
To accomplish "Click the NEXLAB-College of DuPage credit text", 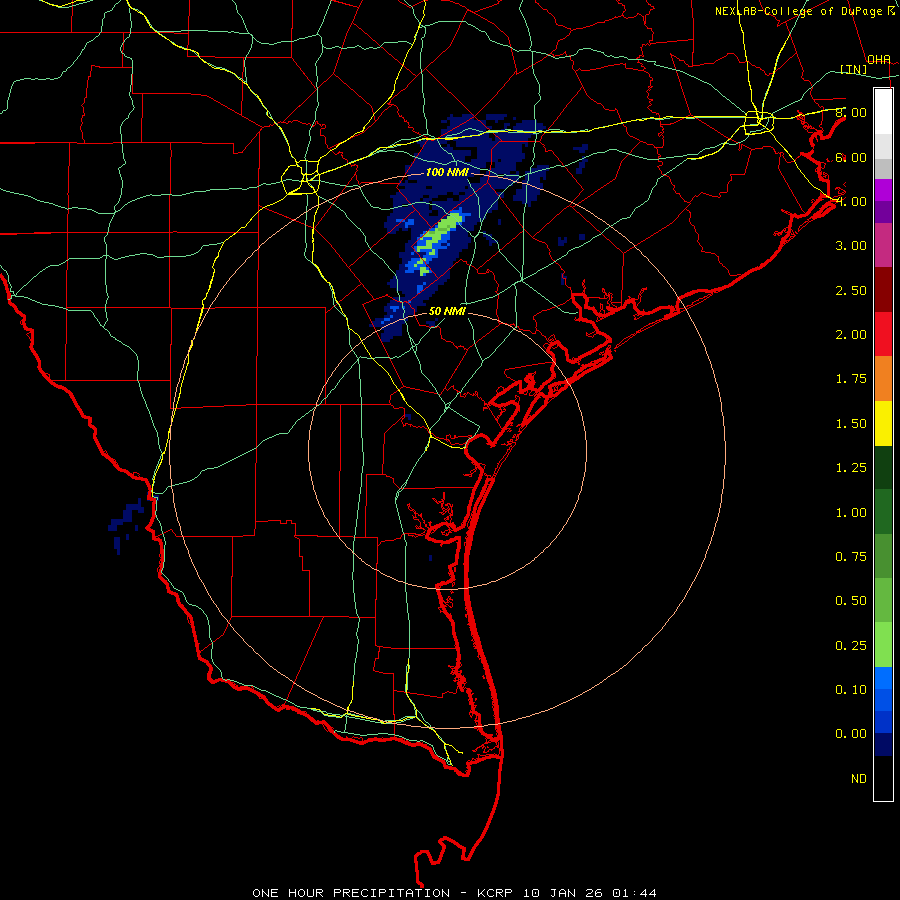I will (805, 11).
